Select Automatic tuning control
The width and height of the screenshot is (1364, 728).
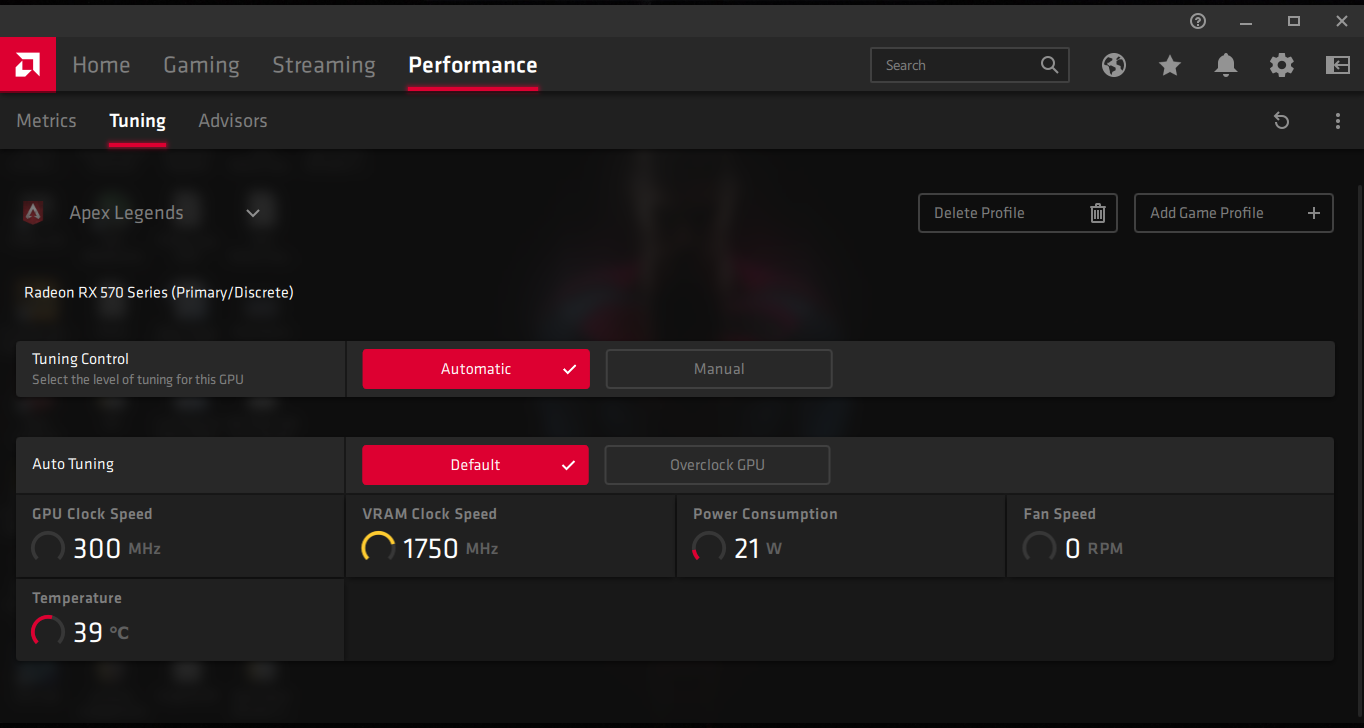[476, 369]
